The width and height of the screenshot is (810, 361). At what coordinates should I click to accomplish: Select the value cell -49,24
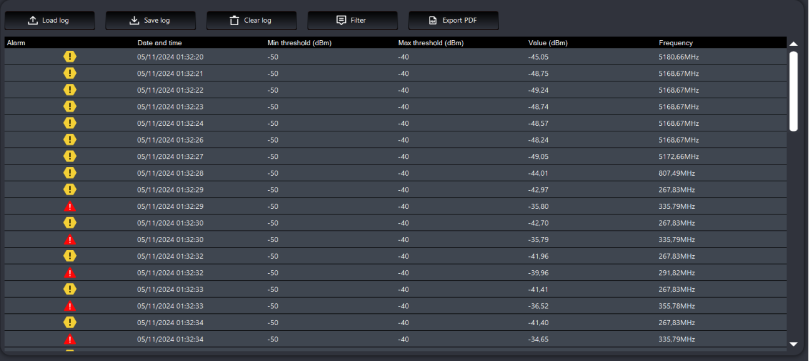[x=538, y=90]
